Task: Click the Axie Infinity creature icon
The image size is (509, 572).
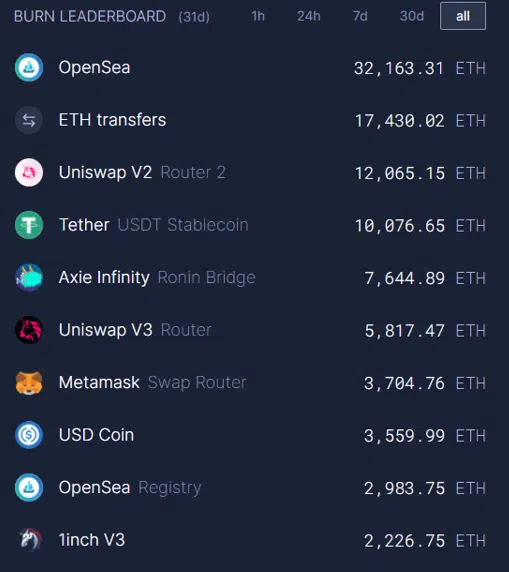Action: click(x=29, y=278)
